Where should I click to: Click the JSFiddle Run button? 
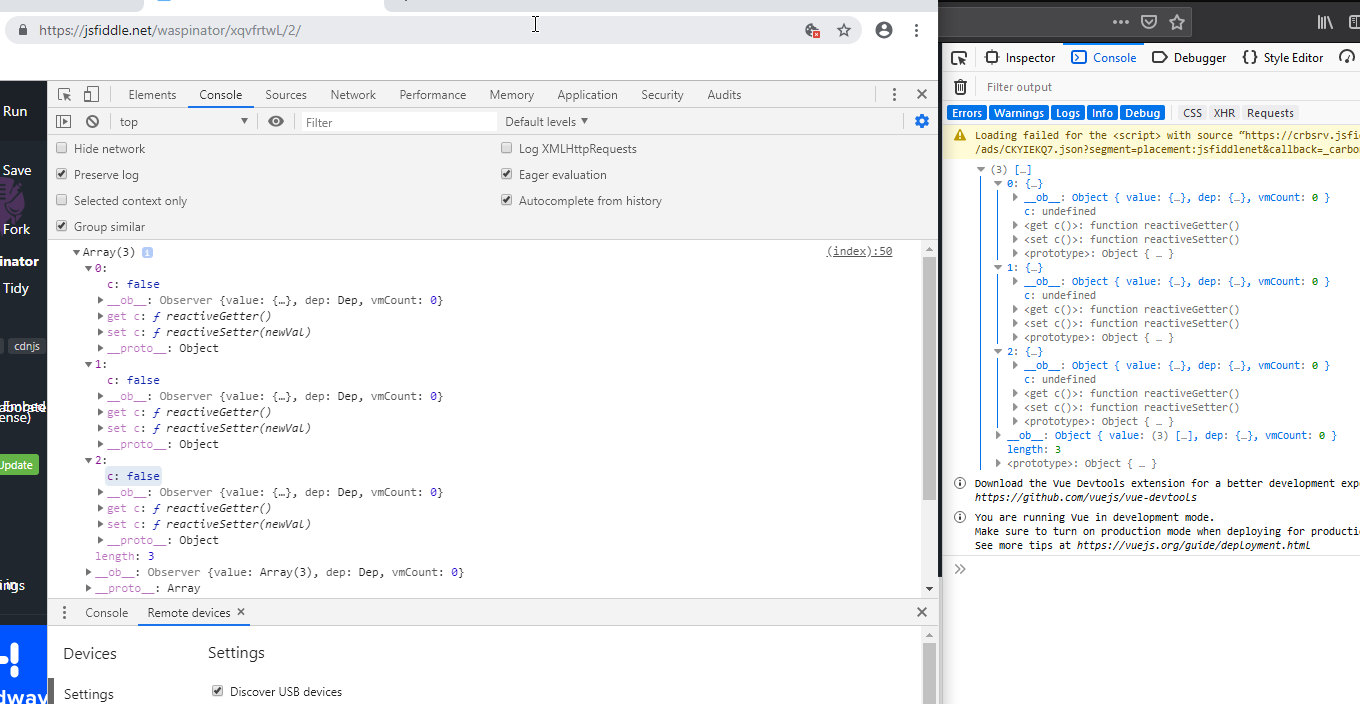[15, 111]
